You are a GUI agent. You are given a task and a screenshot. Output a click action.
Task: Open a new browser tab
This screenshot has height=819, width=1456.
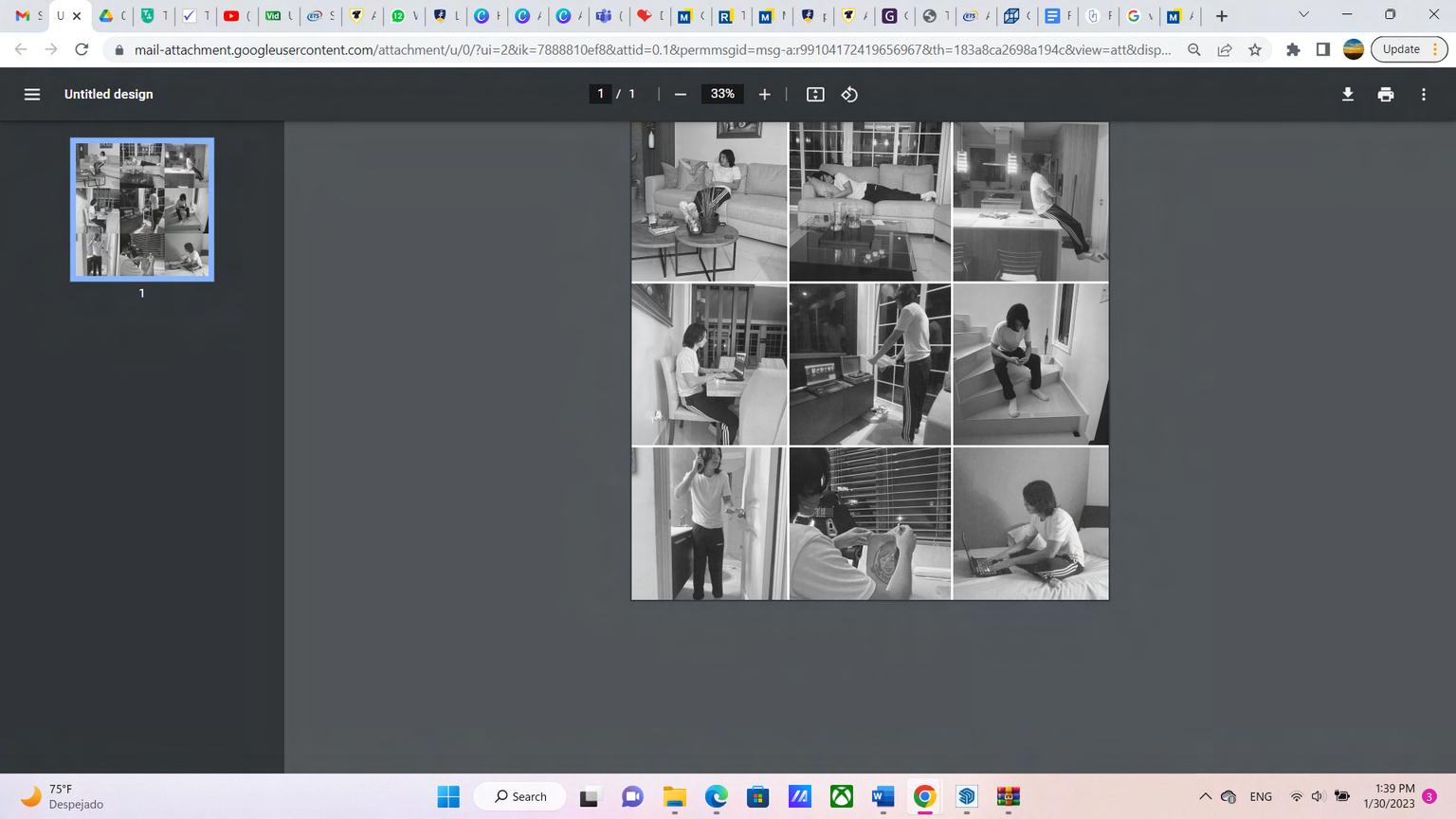(1222, 16)
